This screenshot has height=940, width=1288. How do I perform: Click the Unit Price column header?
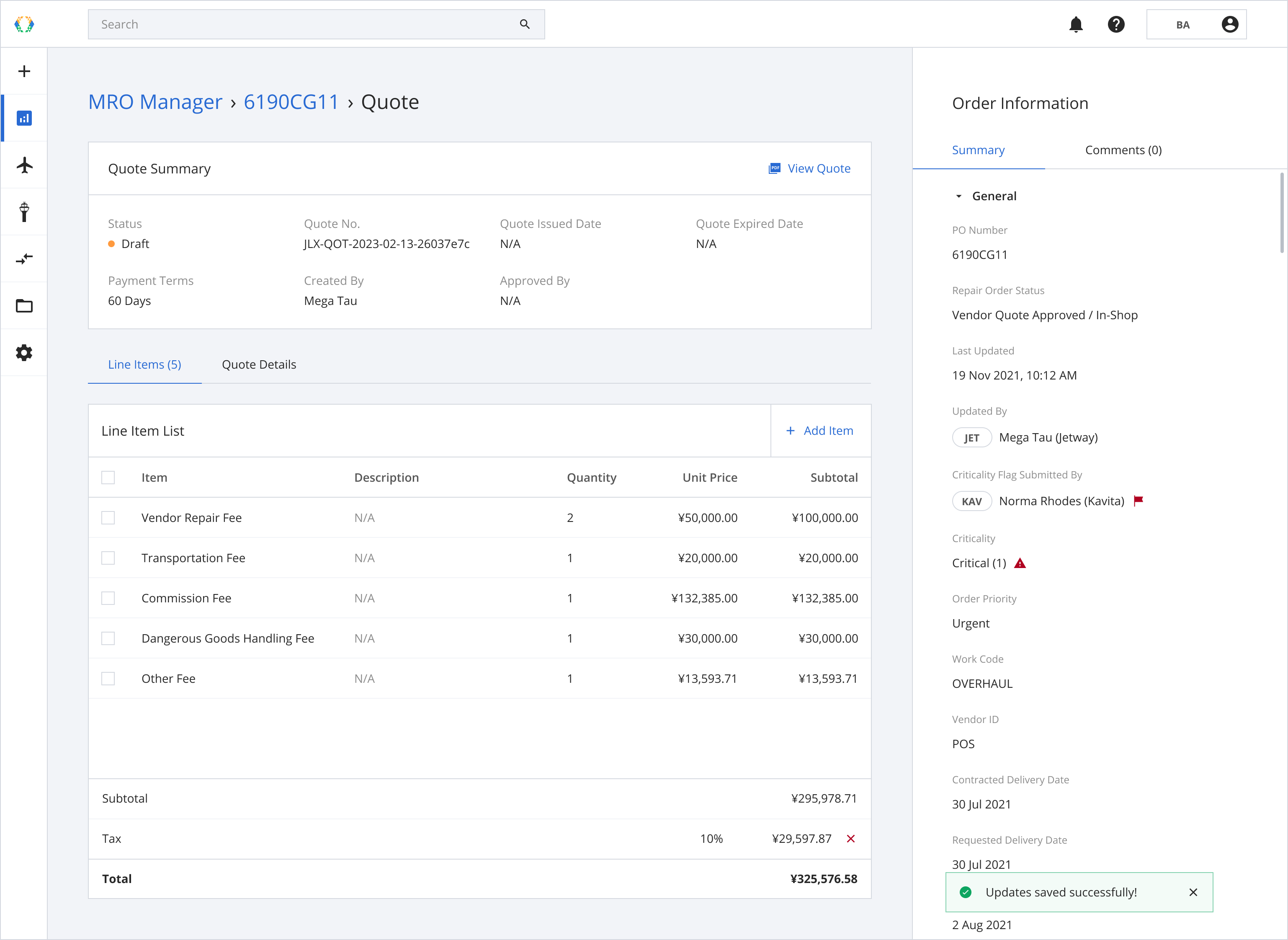coord(710,478)
